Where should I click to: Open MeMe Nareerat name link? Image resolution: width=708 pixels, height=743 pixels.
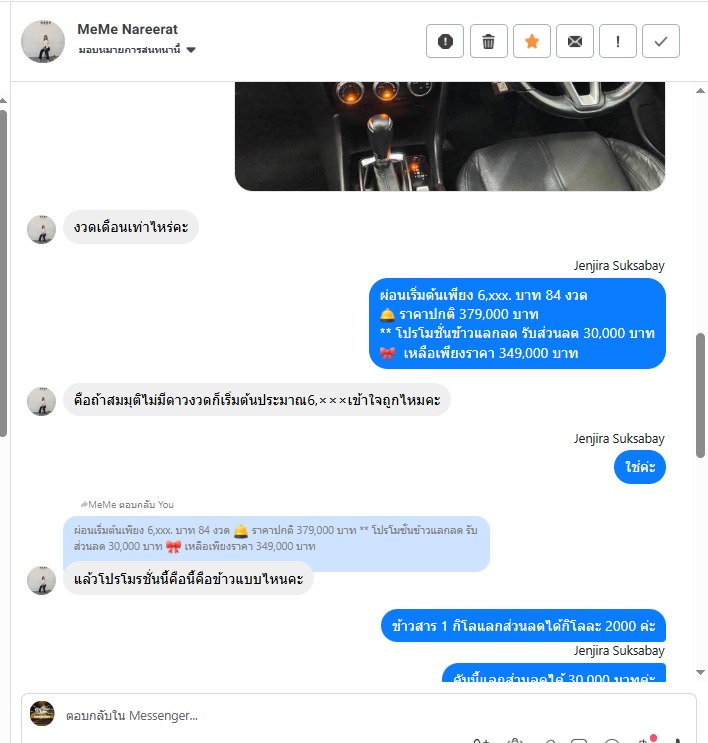[127, 29]
